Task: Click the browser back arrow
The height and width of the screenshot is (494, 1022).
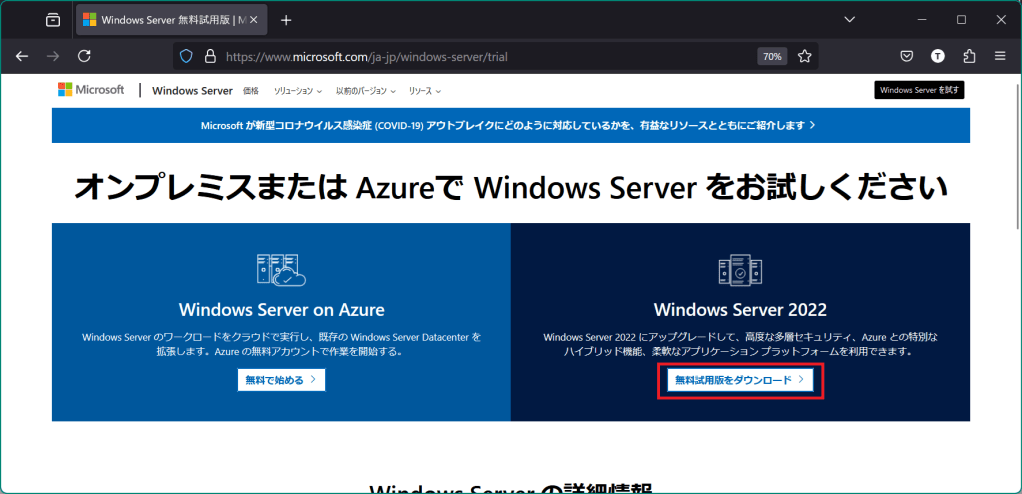Action: [22, 56]
